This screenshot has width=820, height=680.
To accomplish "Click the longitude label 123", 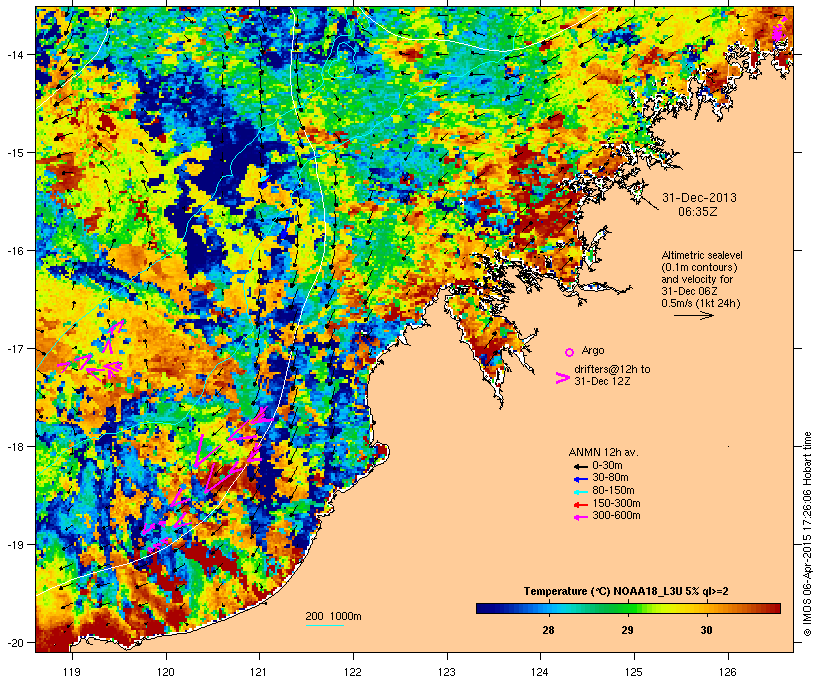I will 447,672.
